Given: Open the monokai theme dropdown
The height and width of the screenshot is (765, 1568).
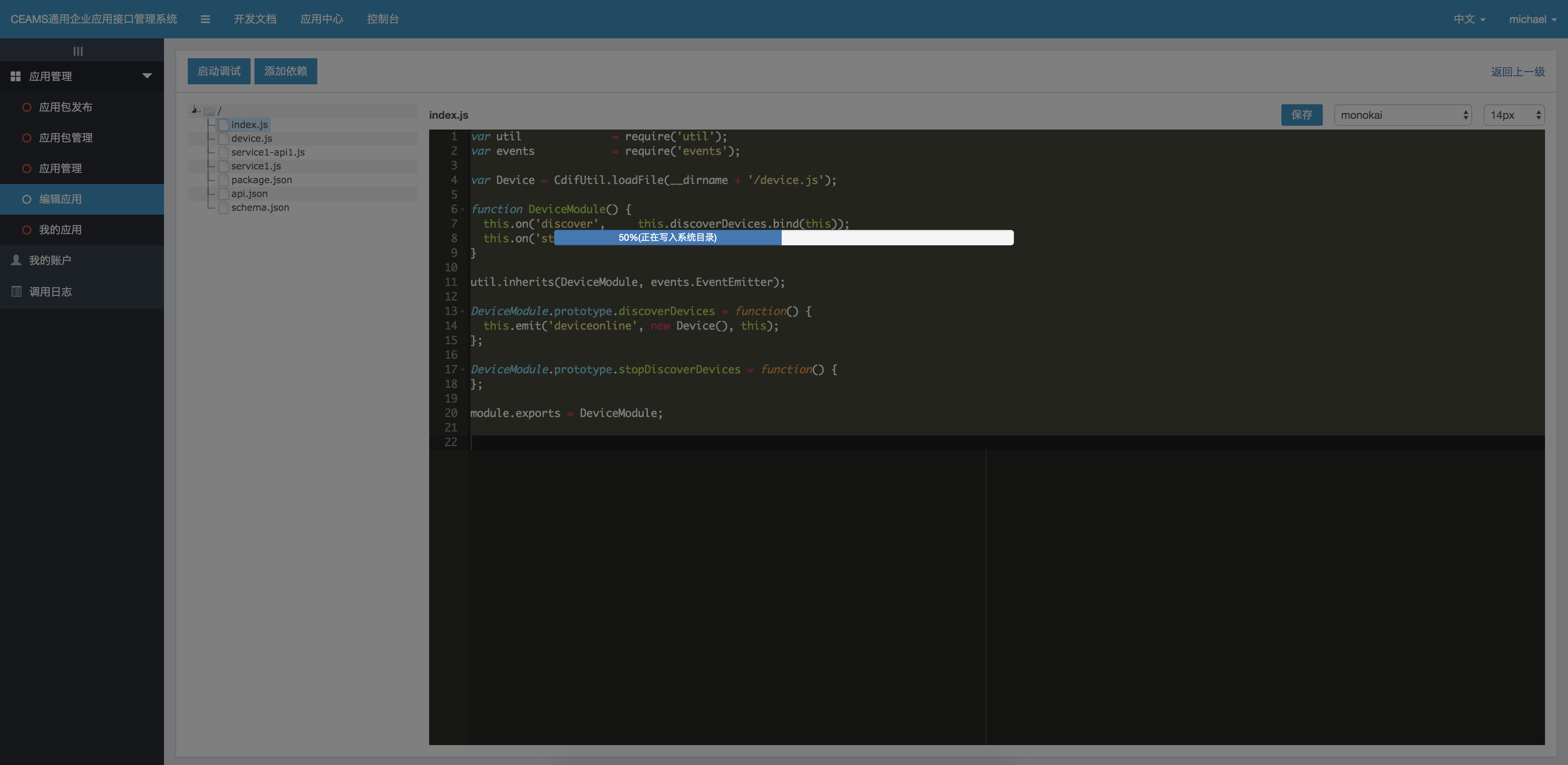Looking at the screenshot, I should [x=1402, y=115].
